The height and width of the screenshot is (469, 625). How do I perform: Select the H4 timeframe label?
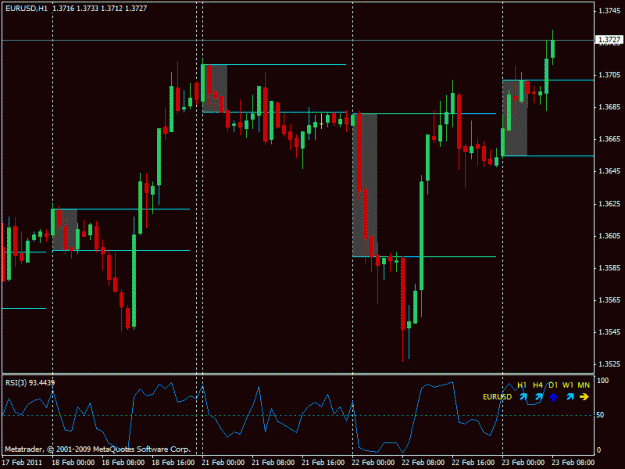(x=538, y=385)
